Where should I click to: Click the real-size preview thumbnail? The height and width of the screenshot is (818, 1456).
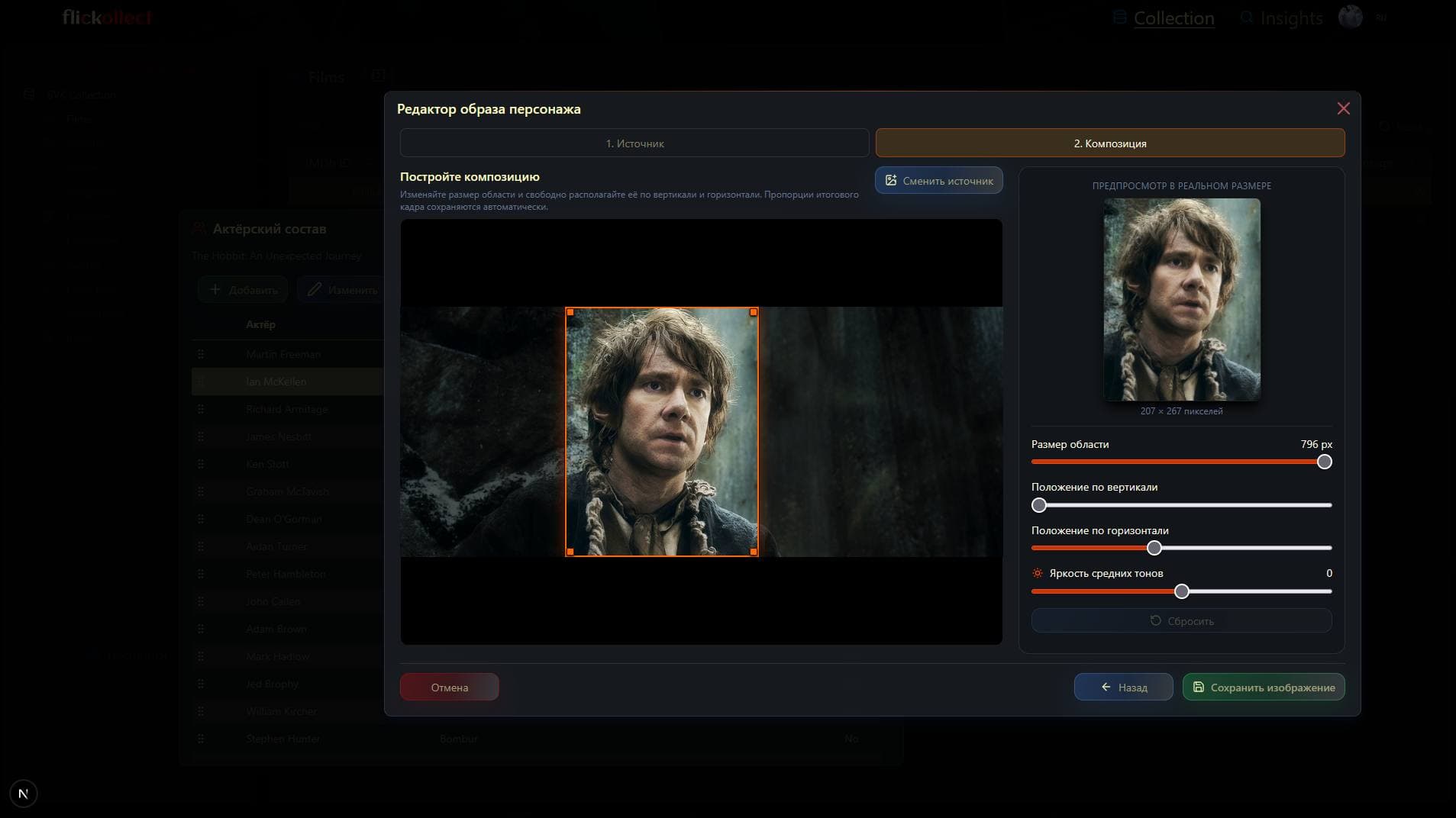point(1182,299)
